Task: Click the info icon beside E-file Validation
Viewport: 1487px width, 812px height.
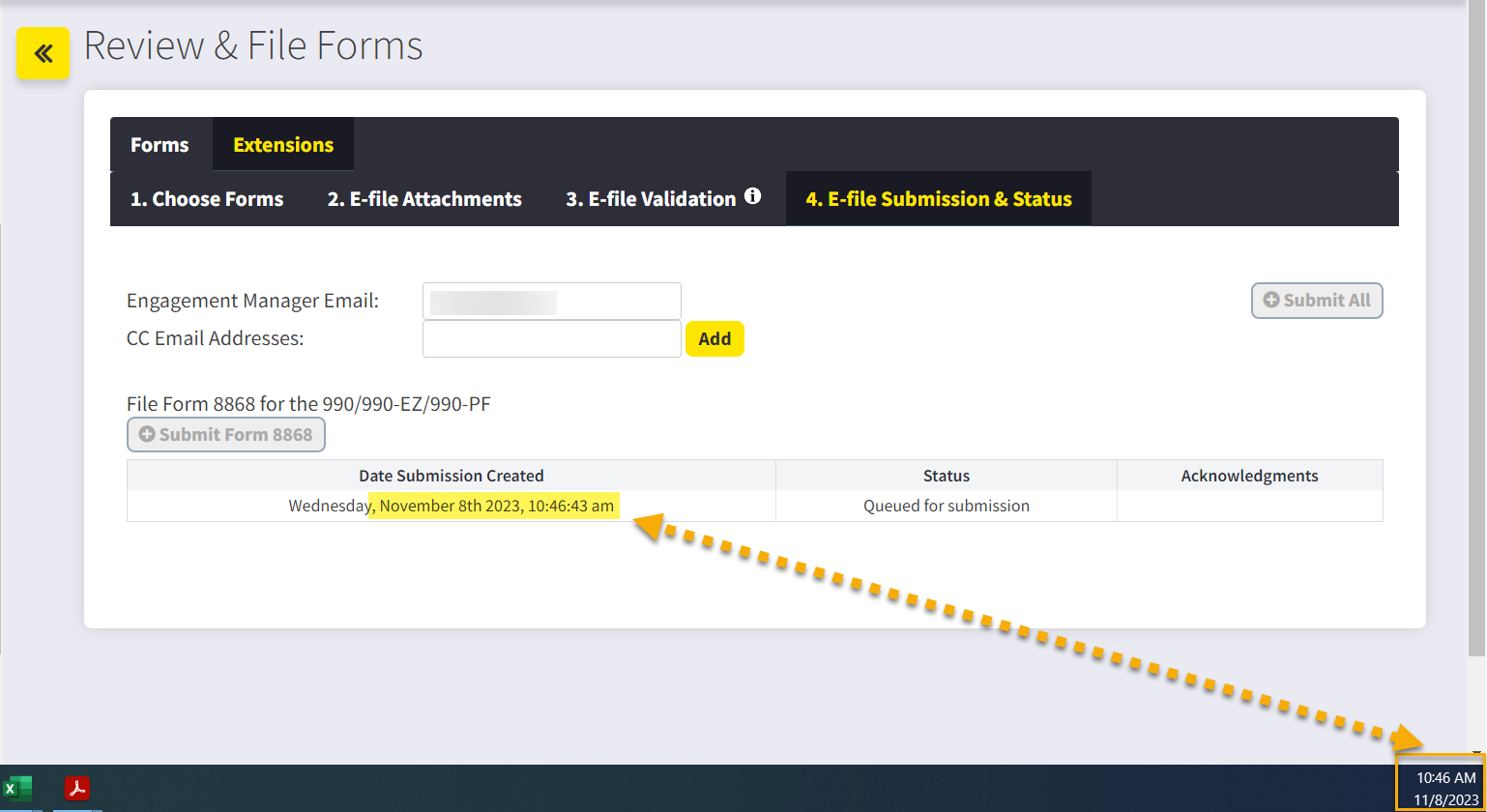Action: 752,197
